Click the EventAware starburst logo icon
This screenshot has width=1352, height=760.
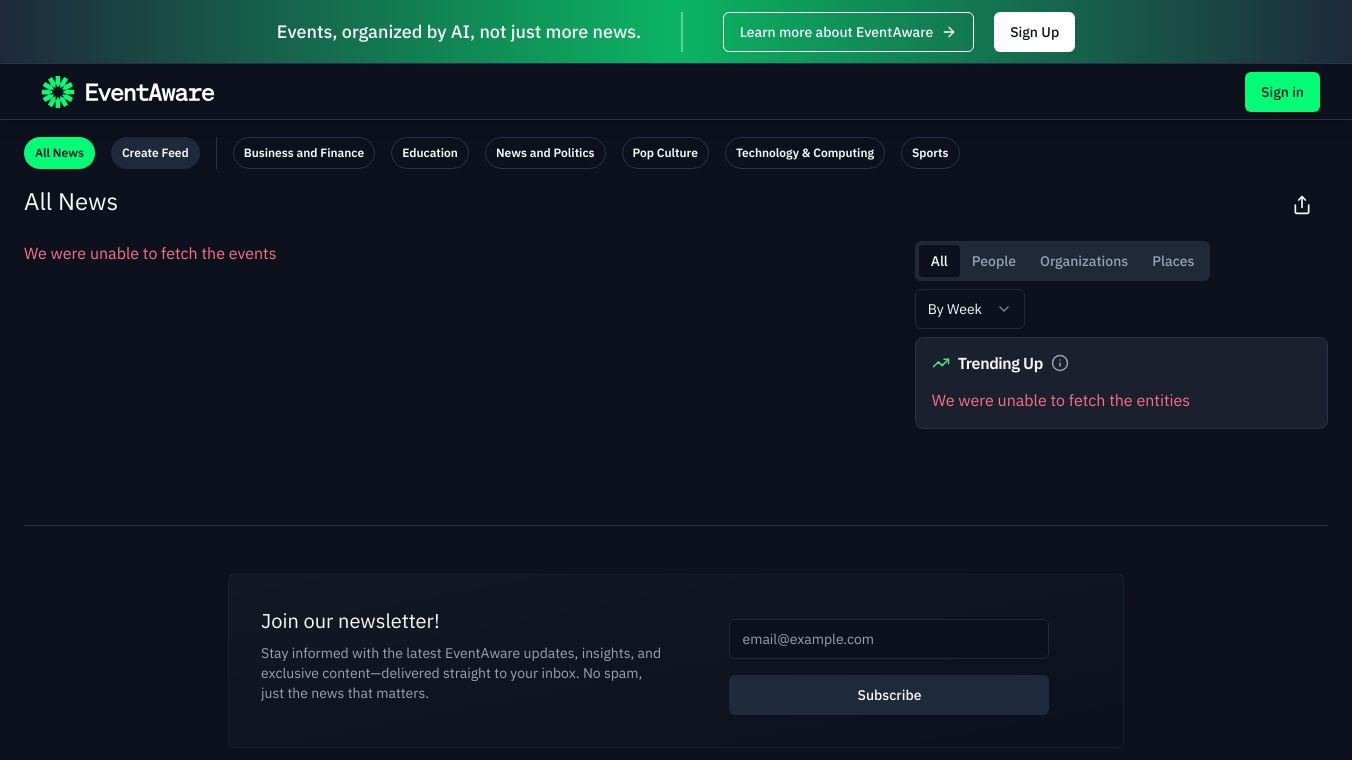(58, 92)
